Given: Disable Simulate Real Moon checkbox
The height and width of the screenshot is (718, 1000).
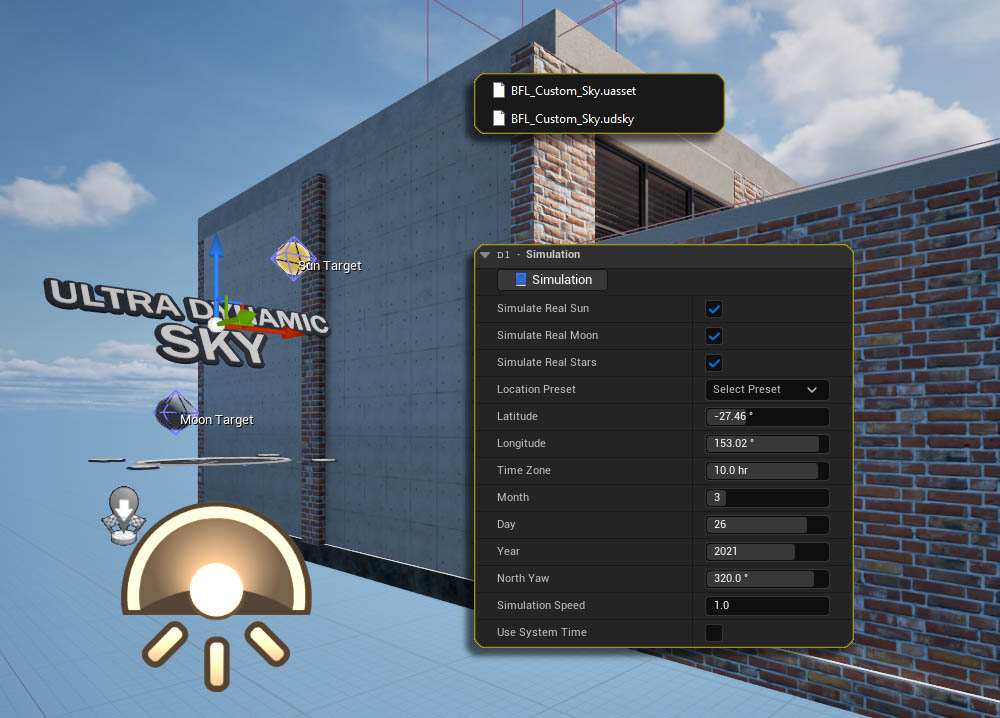Looking at the screenshot, I should tap(714, 335).
